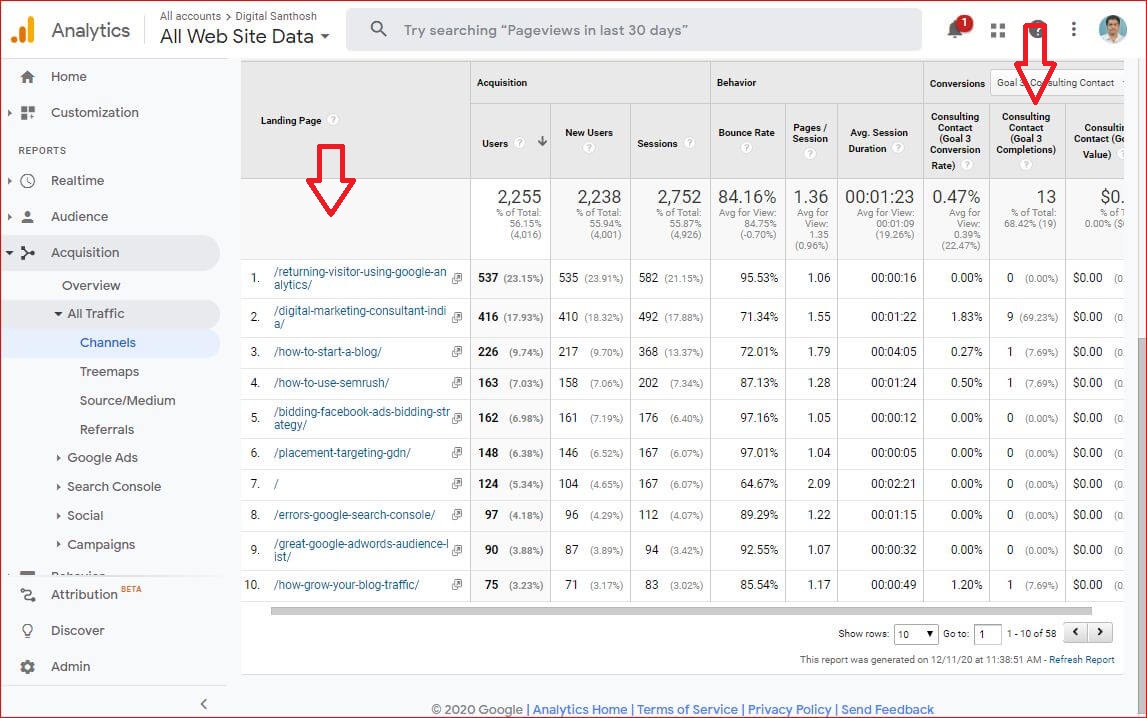Click the Admin gear icon

click(28, 667)
